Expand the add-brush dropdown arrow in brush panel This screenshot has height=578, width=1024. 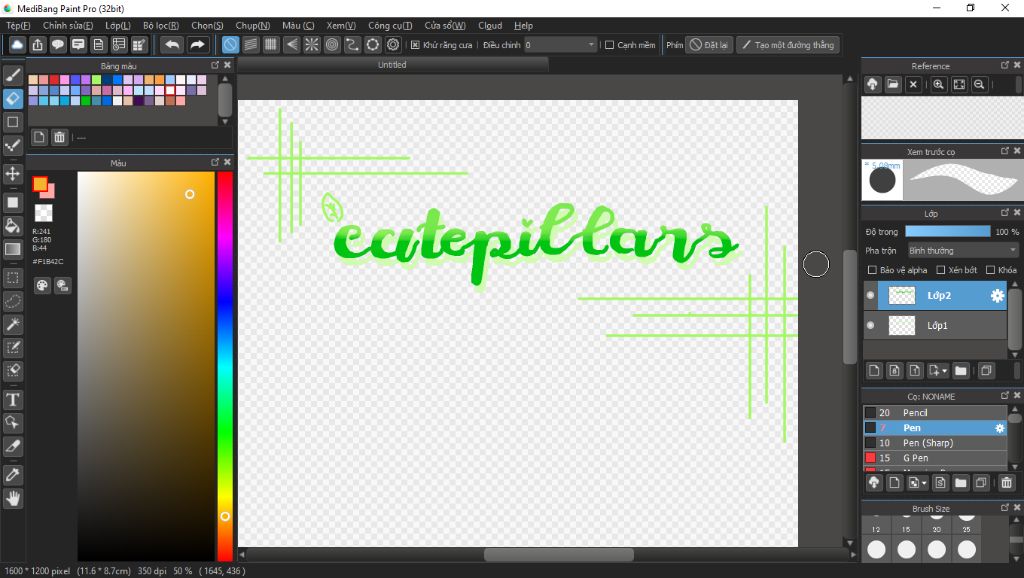coord(924,483)
